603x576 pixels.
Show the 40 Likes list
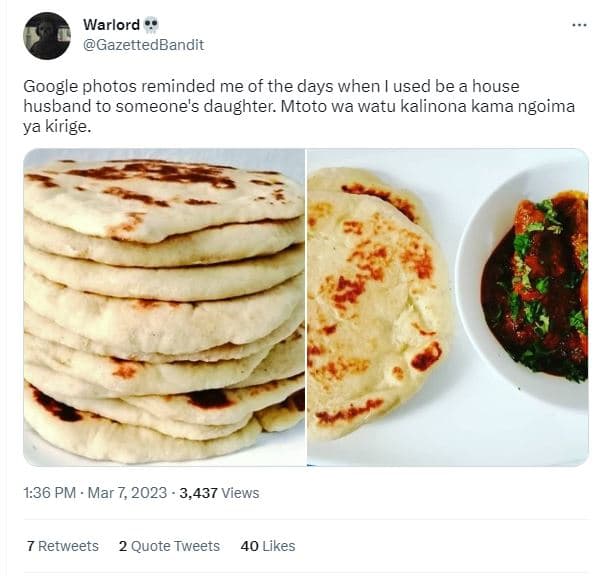coord(268,546)
